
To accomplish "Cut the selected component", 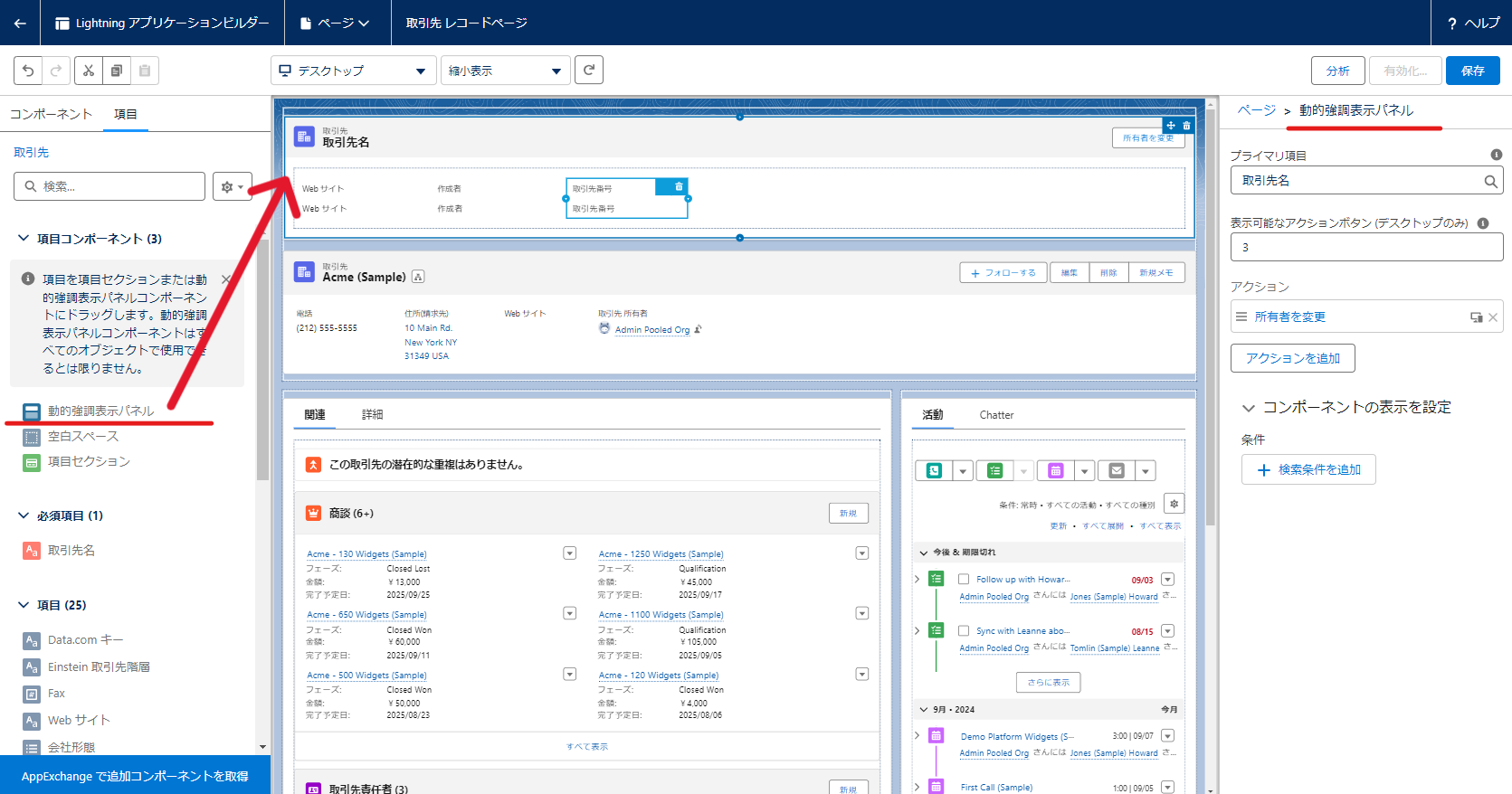I will [88, 71].
